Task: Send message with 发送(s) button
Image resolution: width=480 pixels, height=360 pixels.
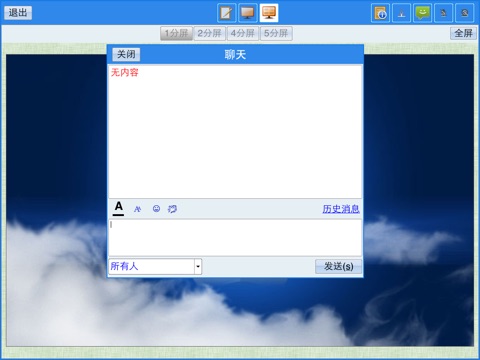Action: (338, 266)
